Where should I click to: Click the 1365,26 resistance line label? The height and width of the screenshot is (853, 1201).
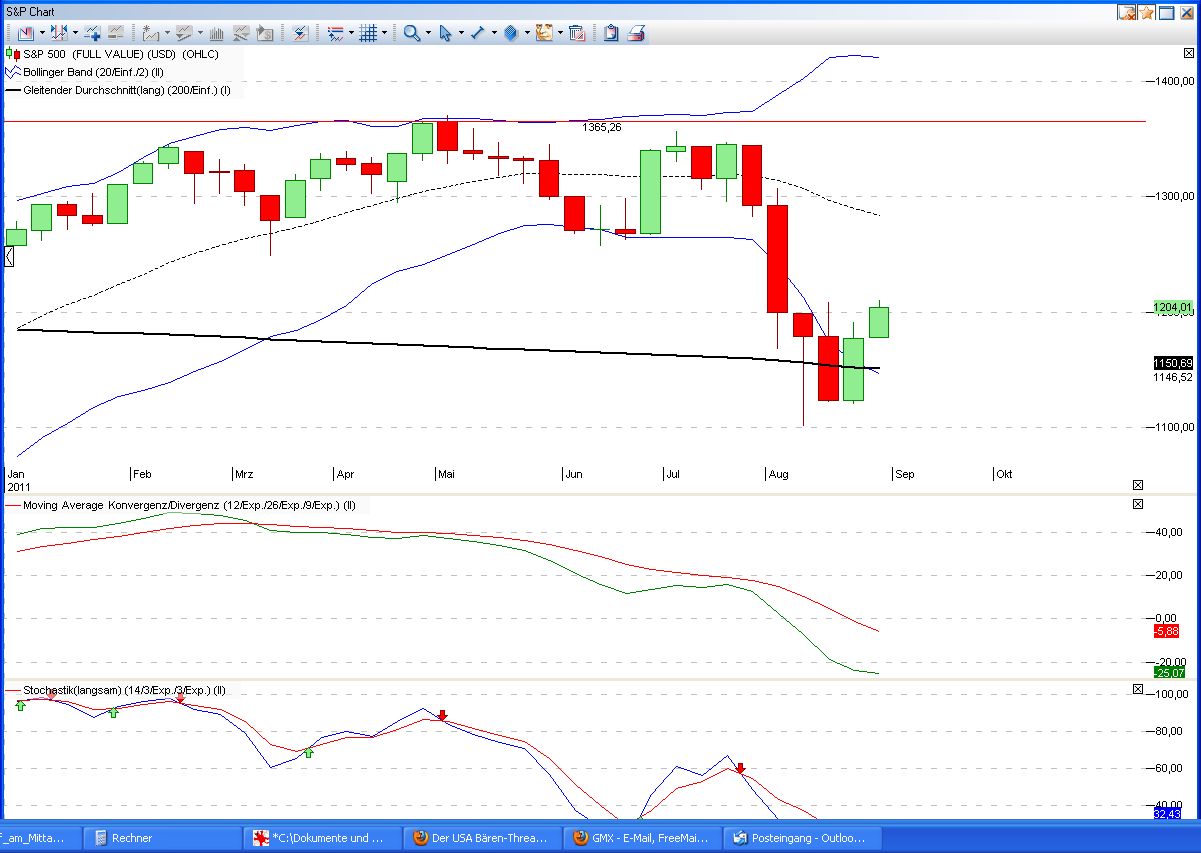tap(602, 127)
